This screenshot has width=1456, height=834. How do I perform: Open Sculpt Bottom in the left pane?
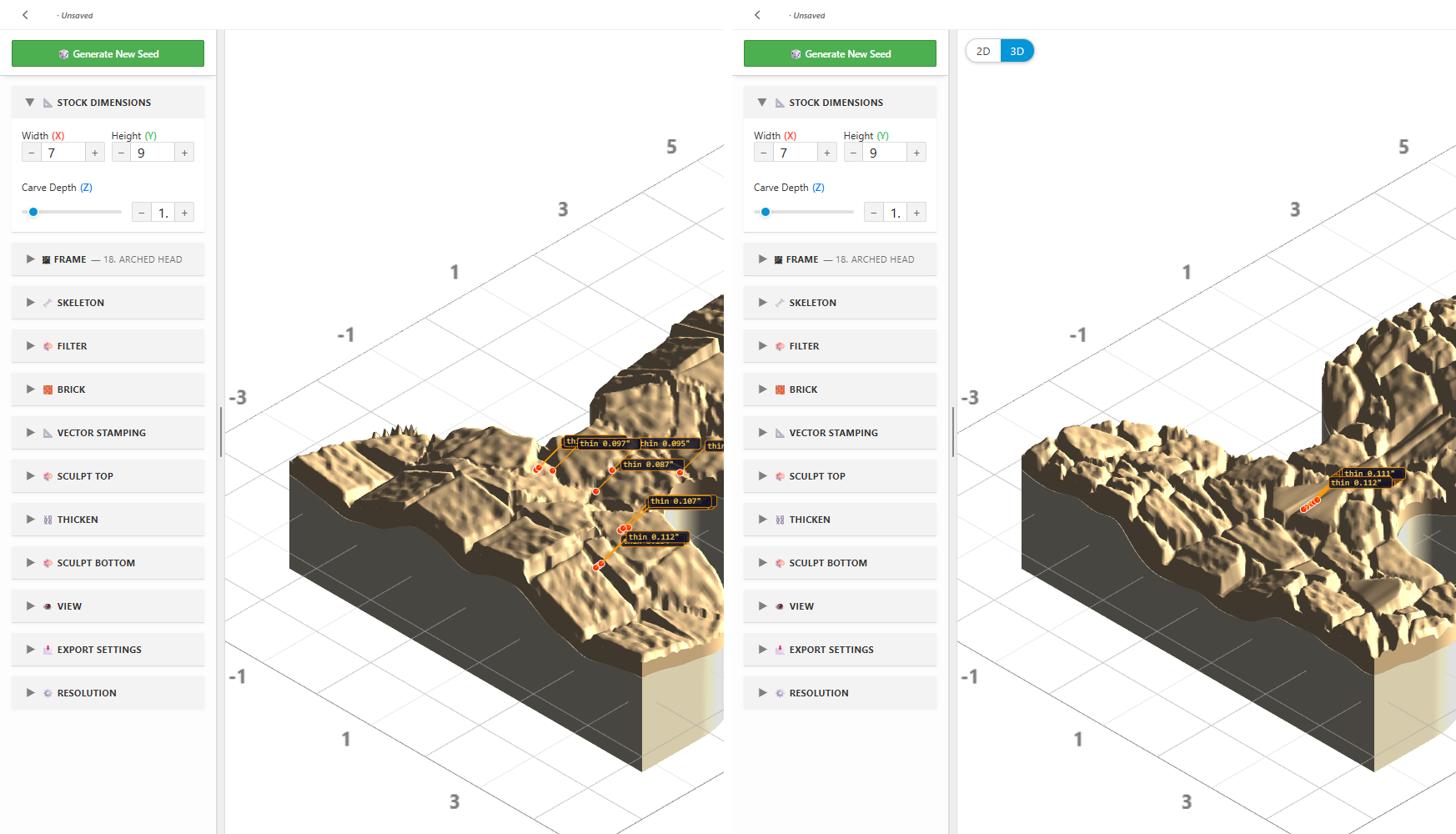[108, 563]
